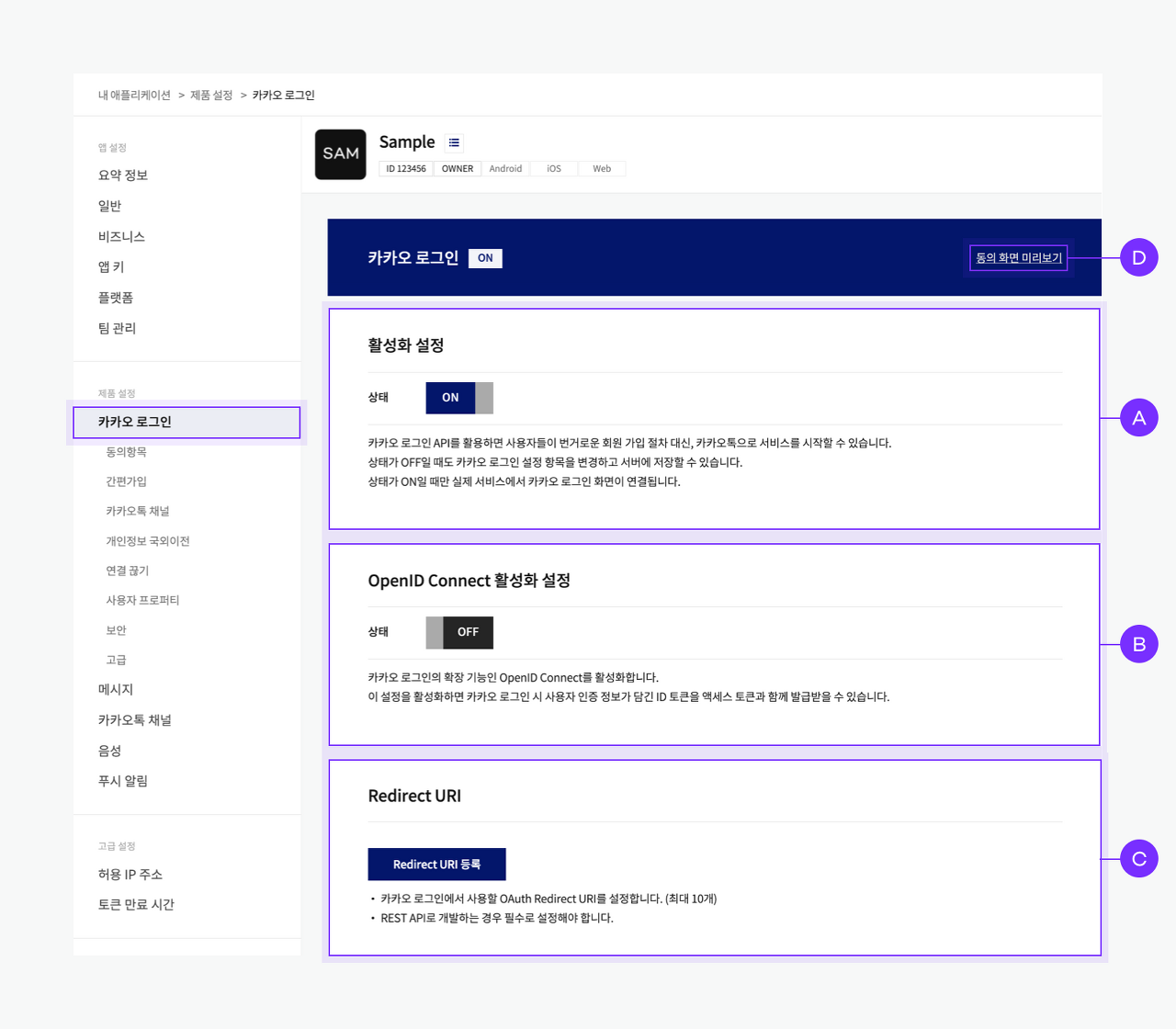
Task: Open 토큰 만료 시간 in the sidebar
Action: pyautogui.click(x=136, y=905)
